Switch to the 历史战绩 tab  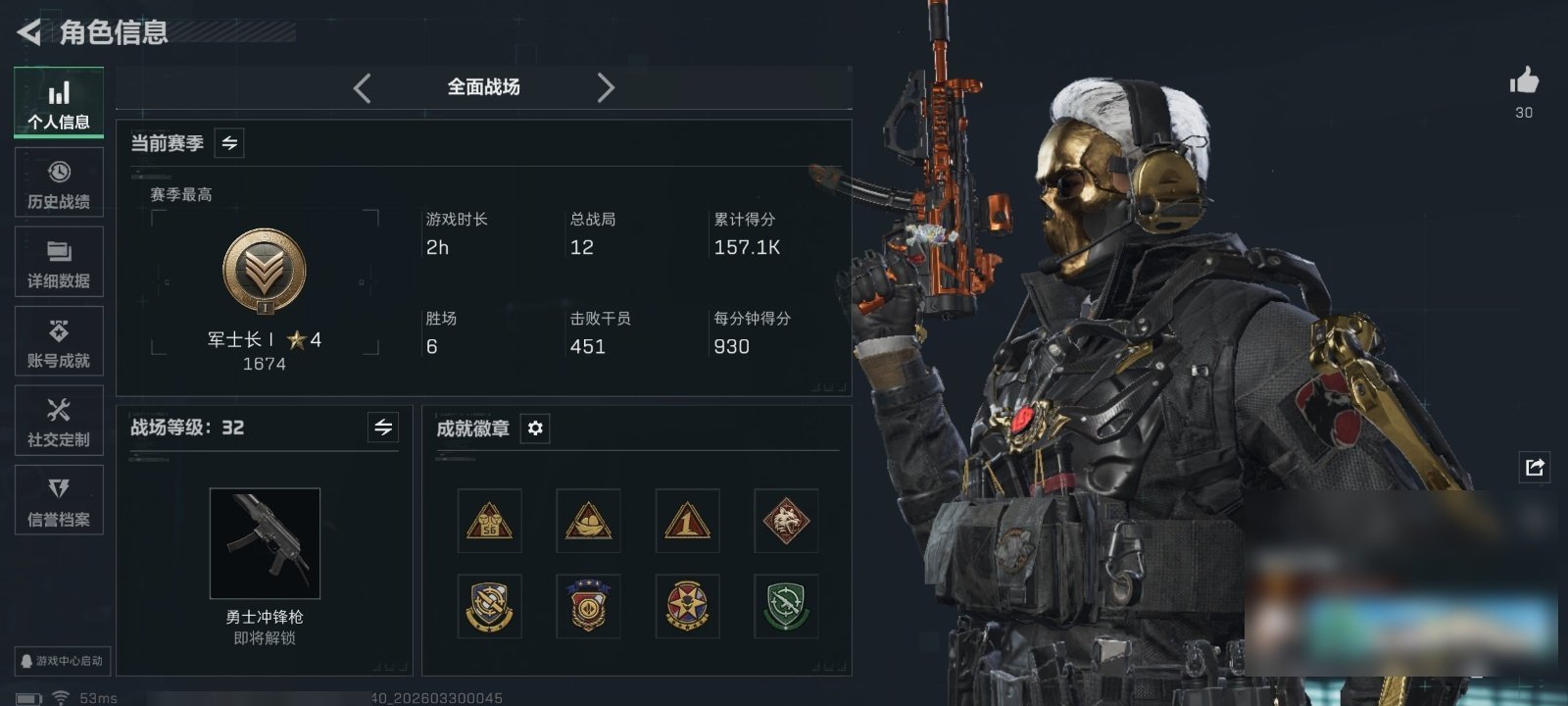(x=59, y=182)
